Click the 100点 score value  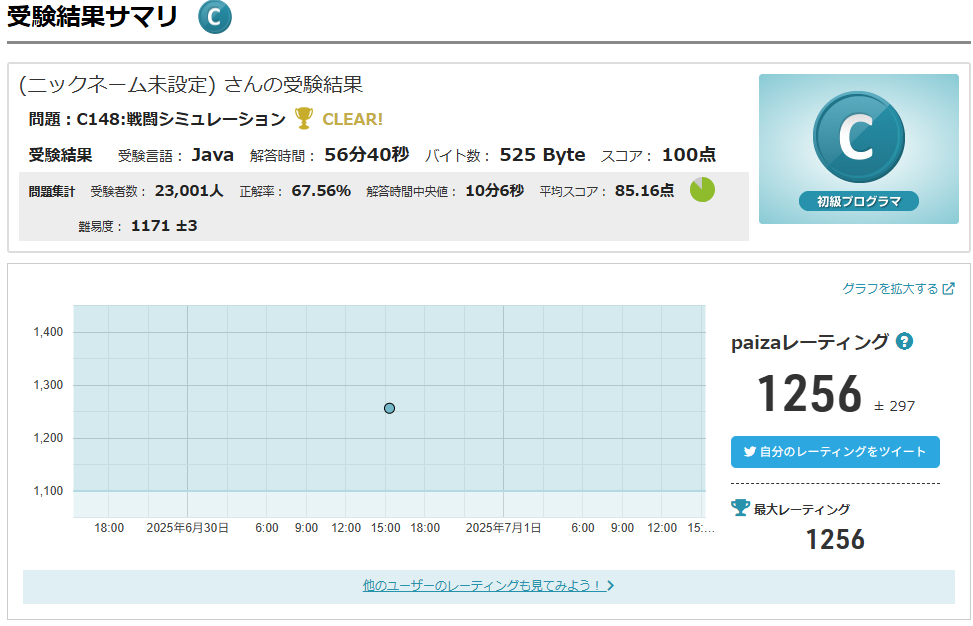[688, 155]
